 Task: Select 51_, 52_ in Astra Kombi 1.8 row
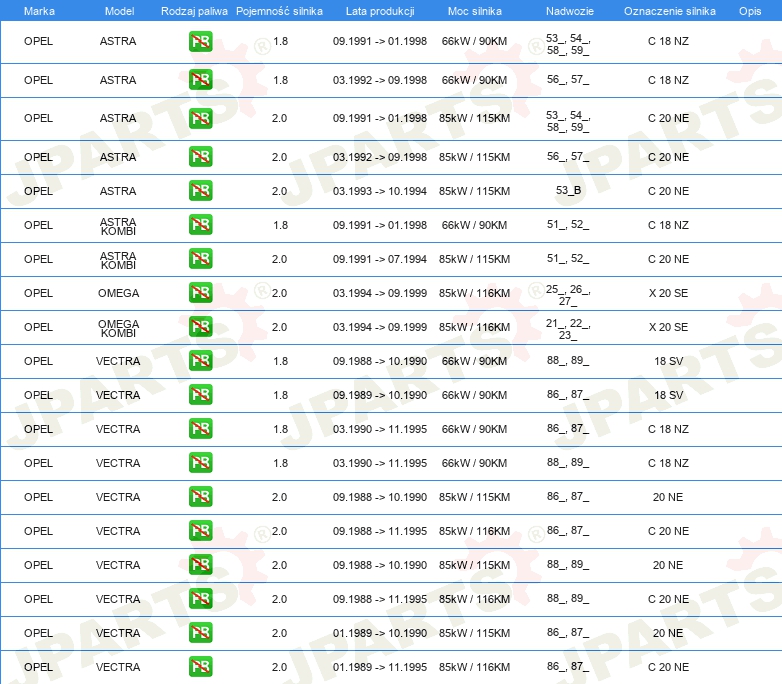coord(568,225)
